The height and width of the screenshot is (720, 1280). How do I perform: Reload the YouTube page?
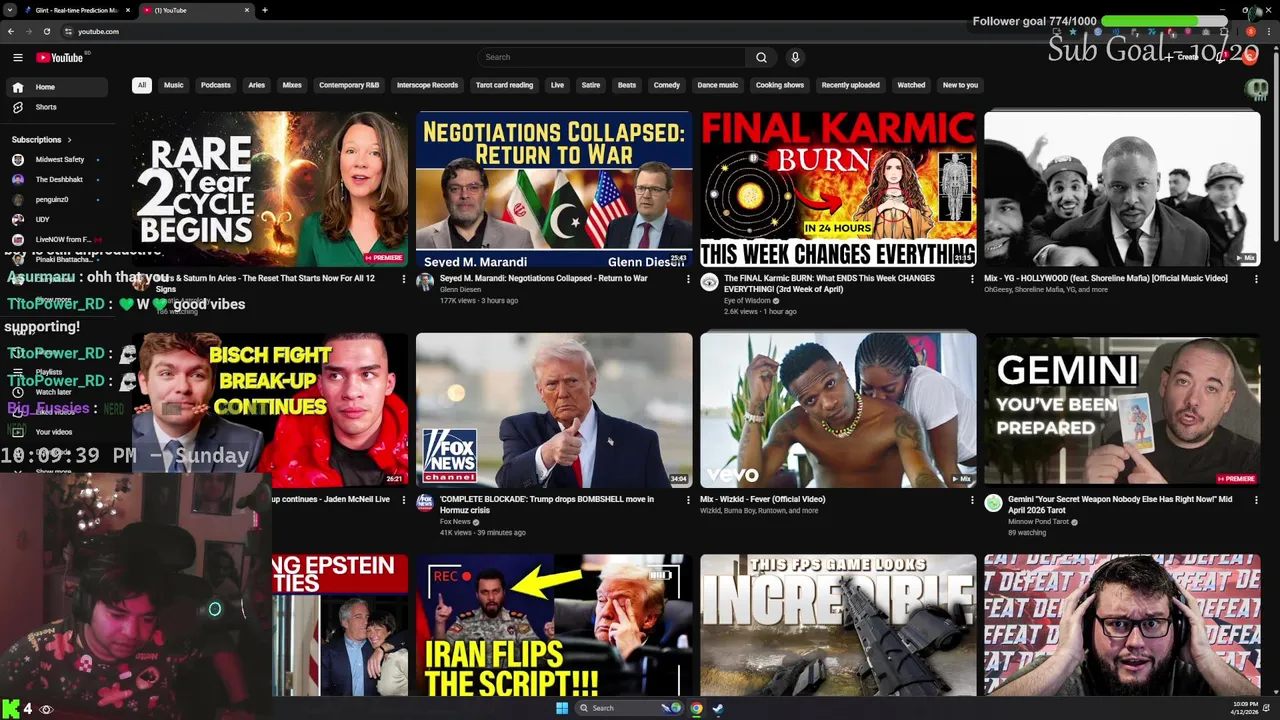click(46, 31)
